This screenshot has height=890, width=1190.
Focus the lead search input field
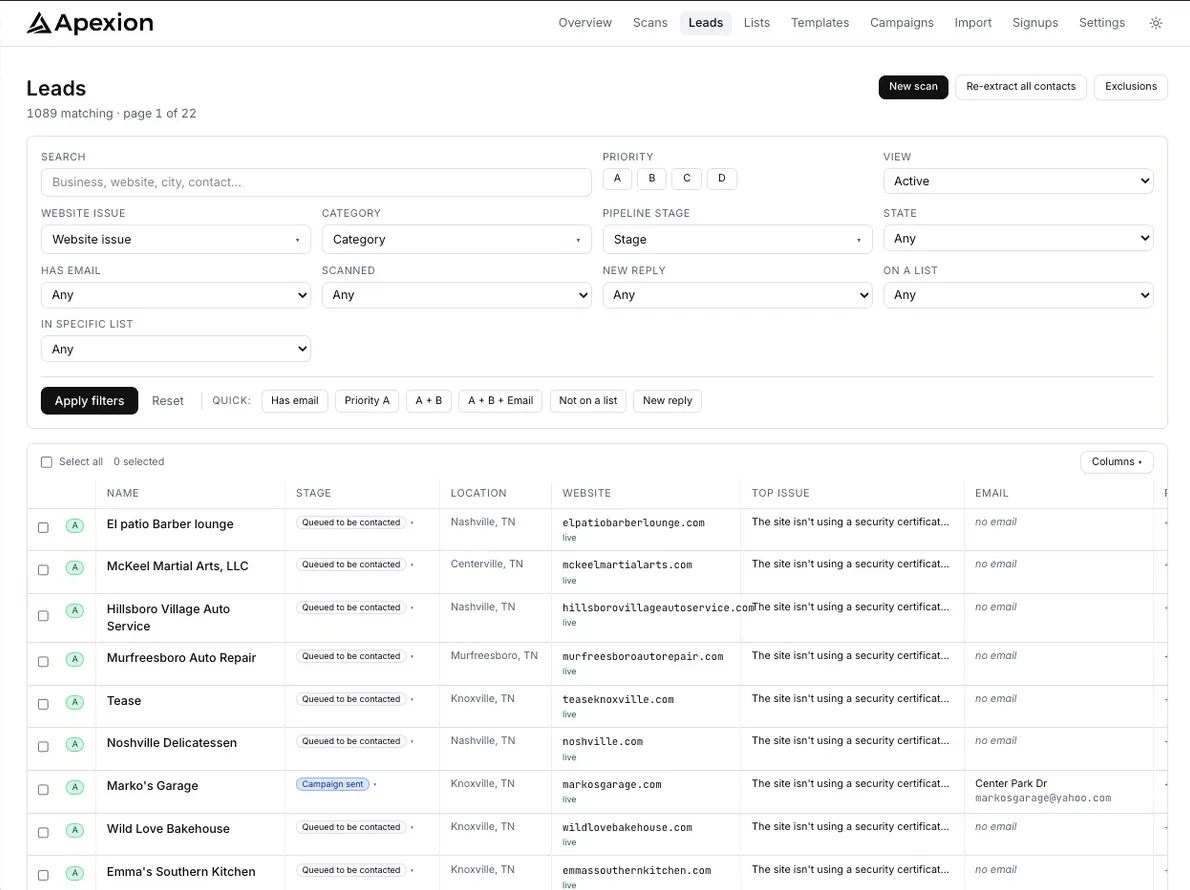point(316,182)
